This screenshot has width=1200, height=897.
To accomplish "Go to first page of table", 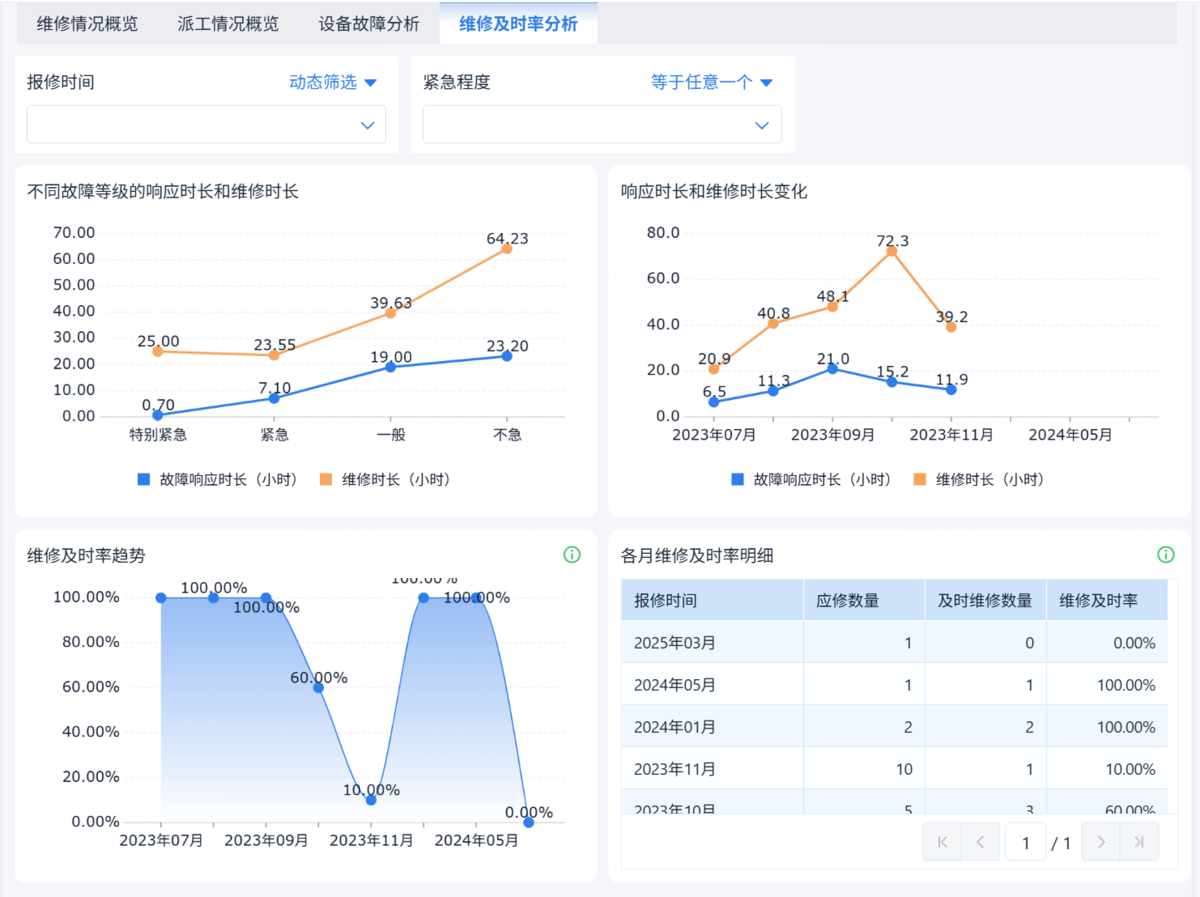I will click(x=942, y=842).
